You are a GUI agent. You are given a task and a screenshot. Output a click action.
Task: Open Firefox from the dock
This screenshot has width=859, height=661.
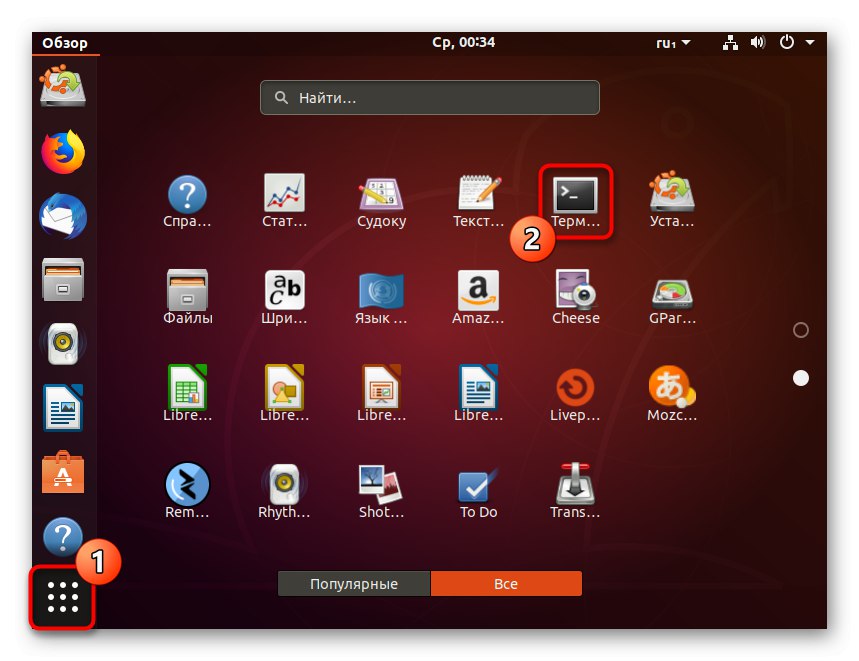[62, 151]
